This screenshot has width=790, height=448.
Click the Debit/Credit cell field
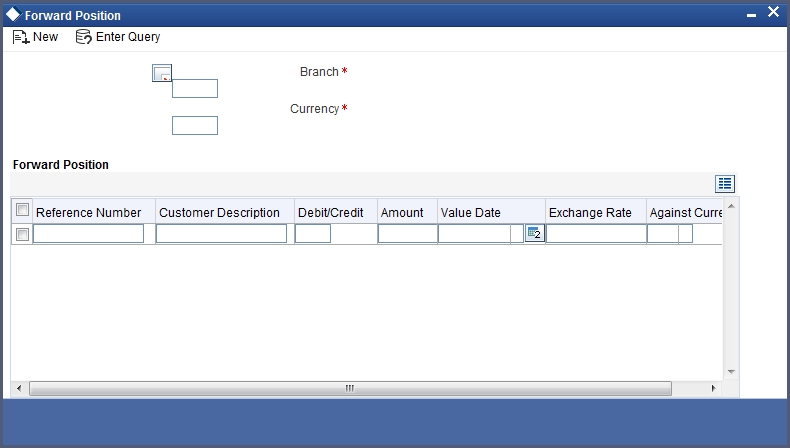click(313, 234)
